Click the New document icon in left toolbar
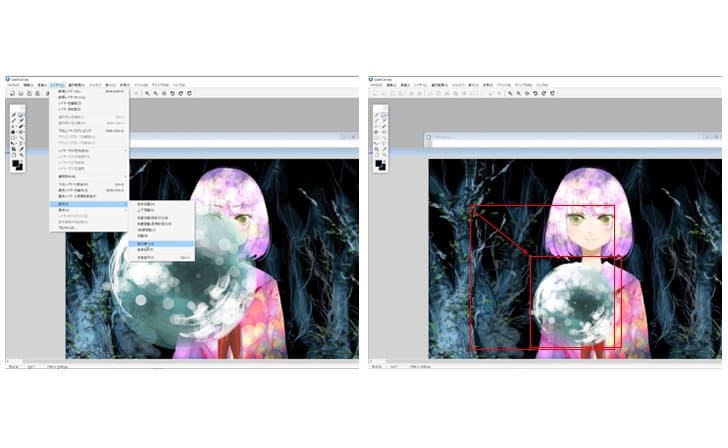The height and width of the screenshot is (448, 728). (12, 93)
